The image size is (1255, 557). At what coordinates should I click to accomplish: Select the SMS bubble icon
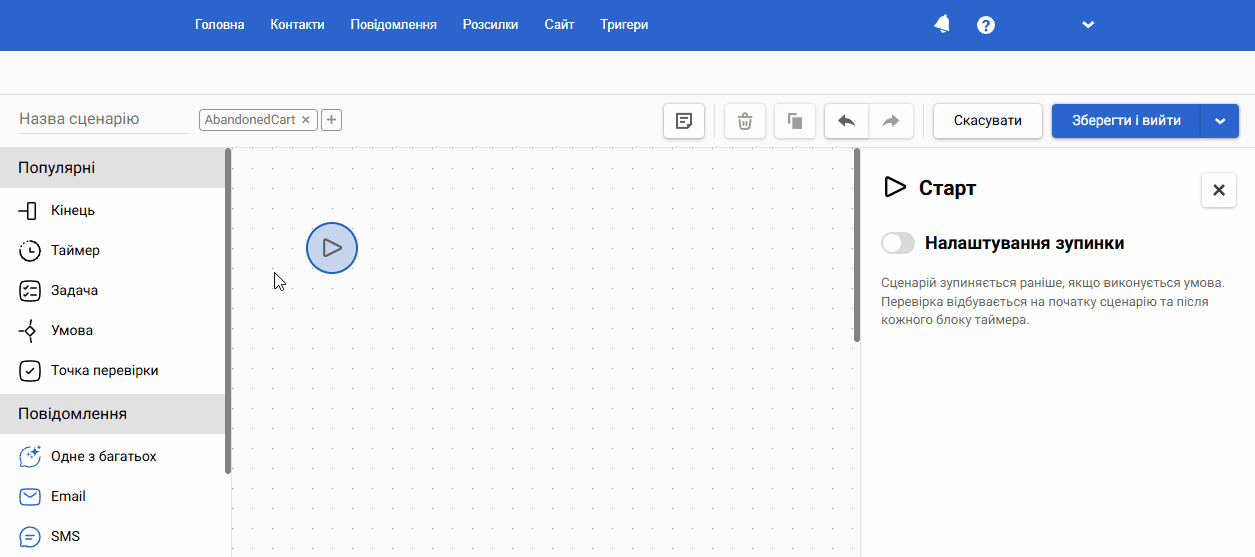[30, 537]
